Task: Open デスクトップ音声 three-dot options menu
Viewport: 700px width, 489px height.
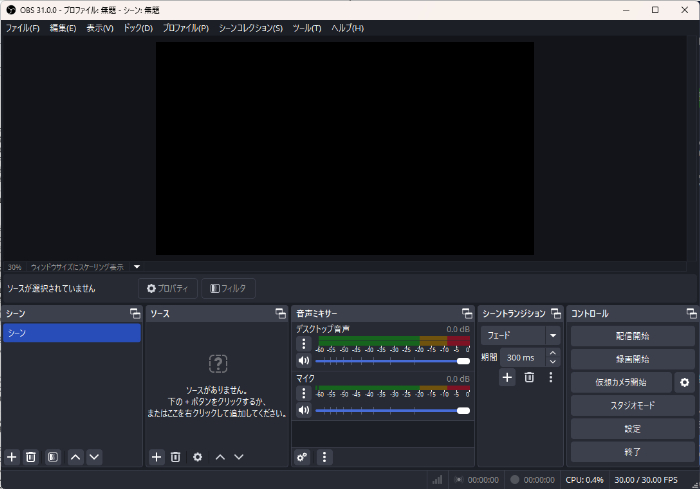Action: coord(304,343)
